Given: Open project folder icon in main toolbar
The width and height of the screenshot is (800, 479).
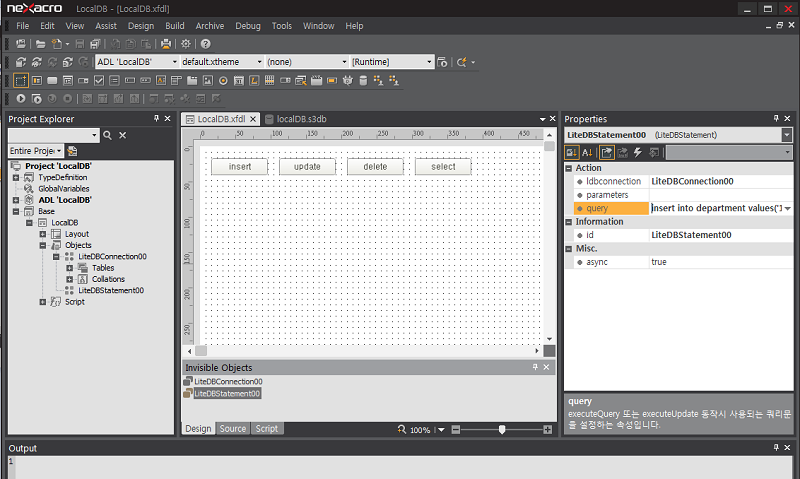Looking at the screenshot, I should click(x=40, y=44).
